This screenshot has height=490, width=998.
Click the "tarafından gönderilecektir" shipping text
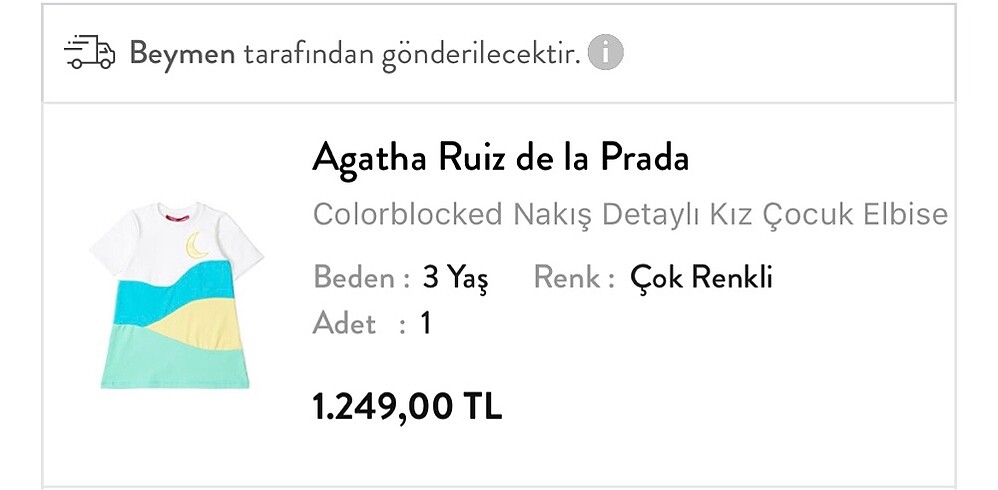(412, 53)
